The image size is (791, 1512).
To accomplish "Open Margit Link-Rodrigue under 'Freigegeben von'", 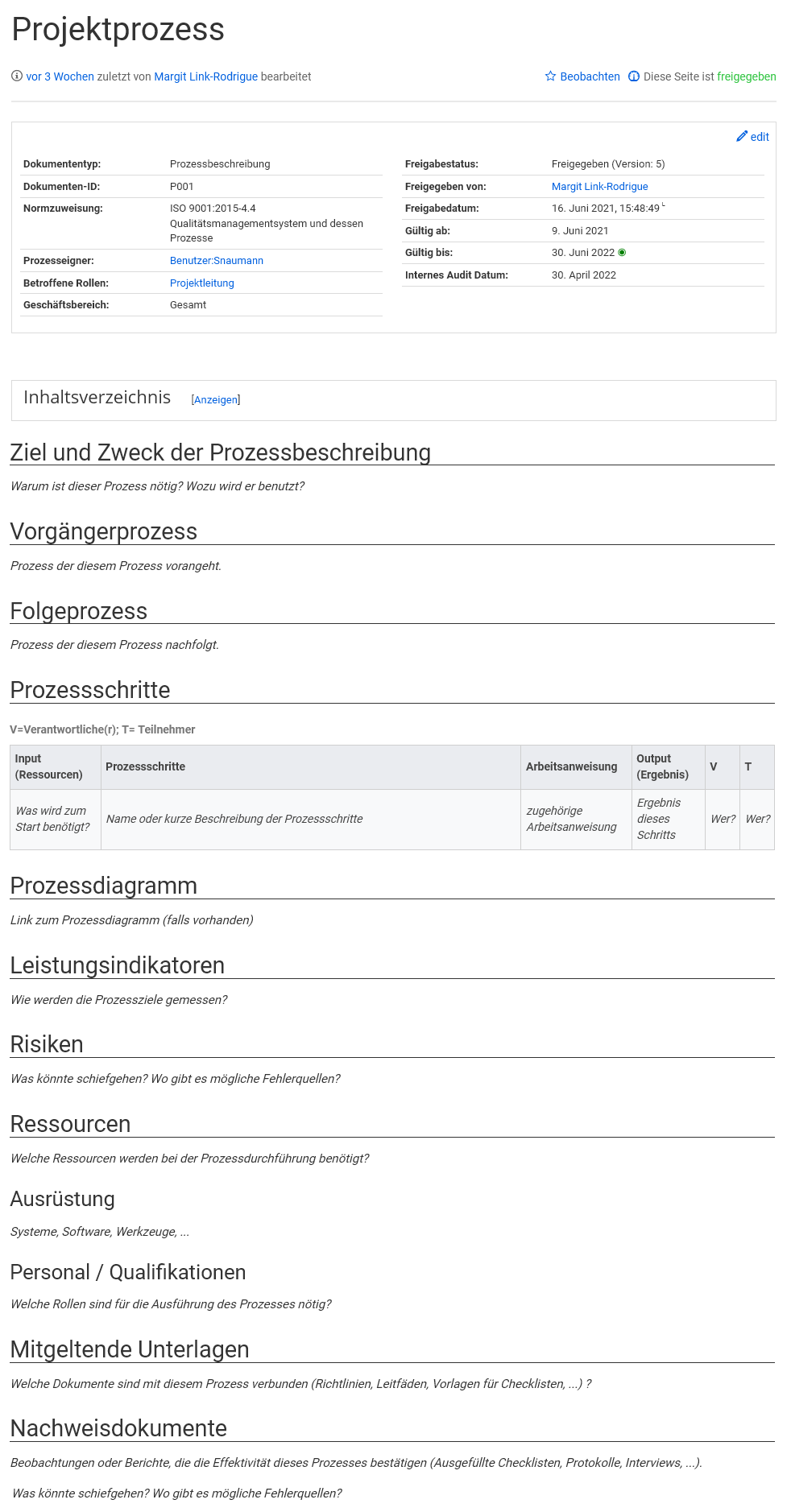I will click(599, 187).
